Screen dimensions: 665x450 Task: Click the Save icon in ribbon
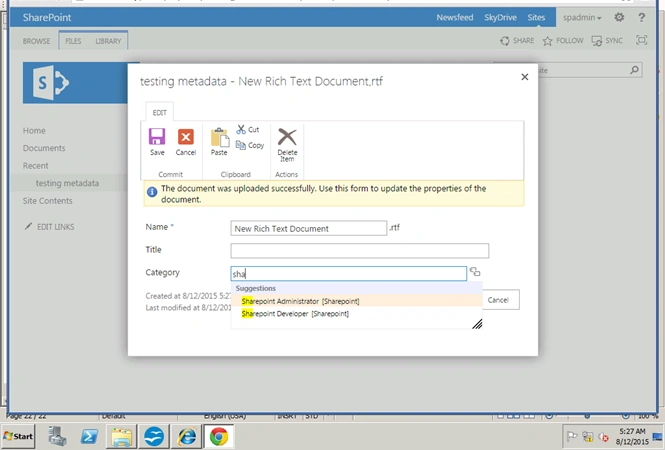point(157,137)
